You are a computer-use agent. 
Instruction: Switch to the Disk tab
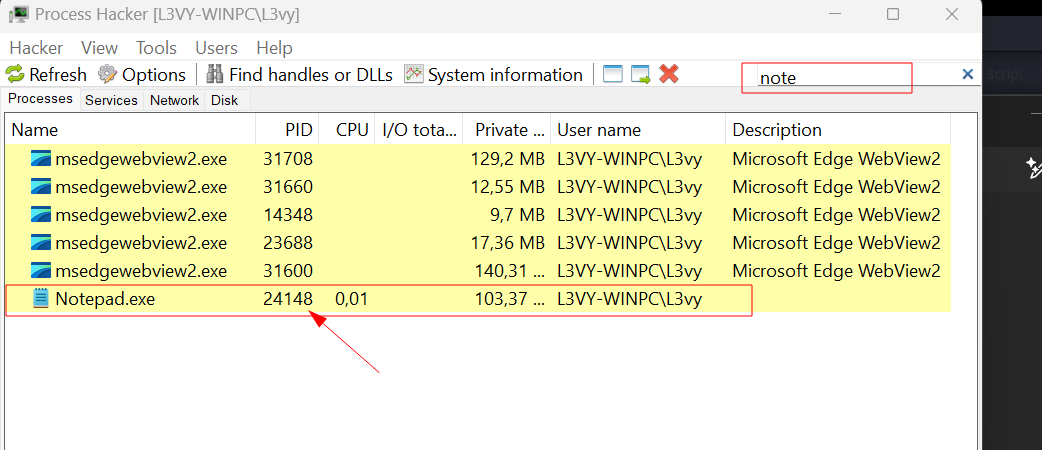tap(225, 100)
